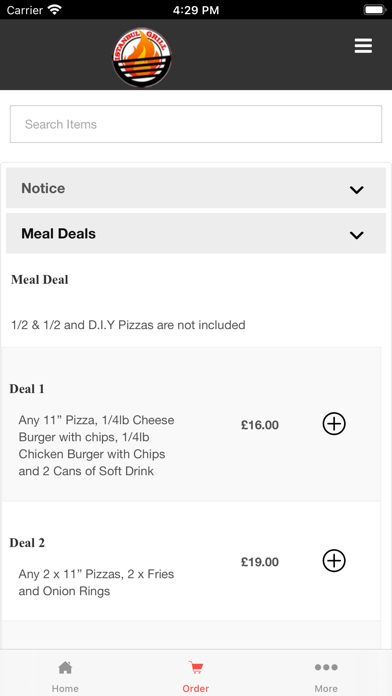Select the Deal 1 title
This screenshot has height=696, width=392.
[27, 389]
